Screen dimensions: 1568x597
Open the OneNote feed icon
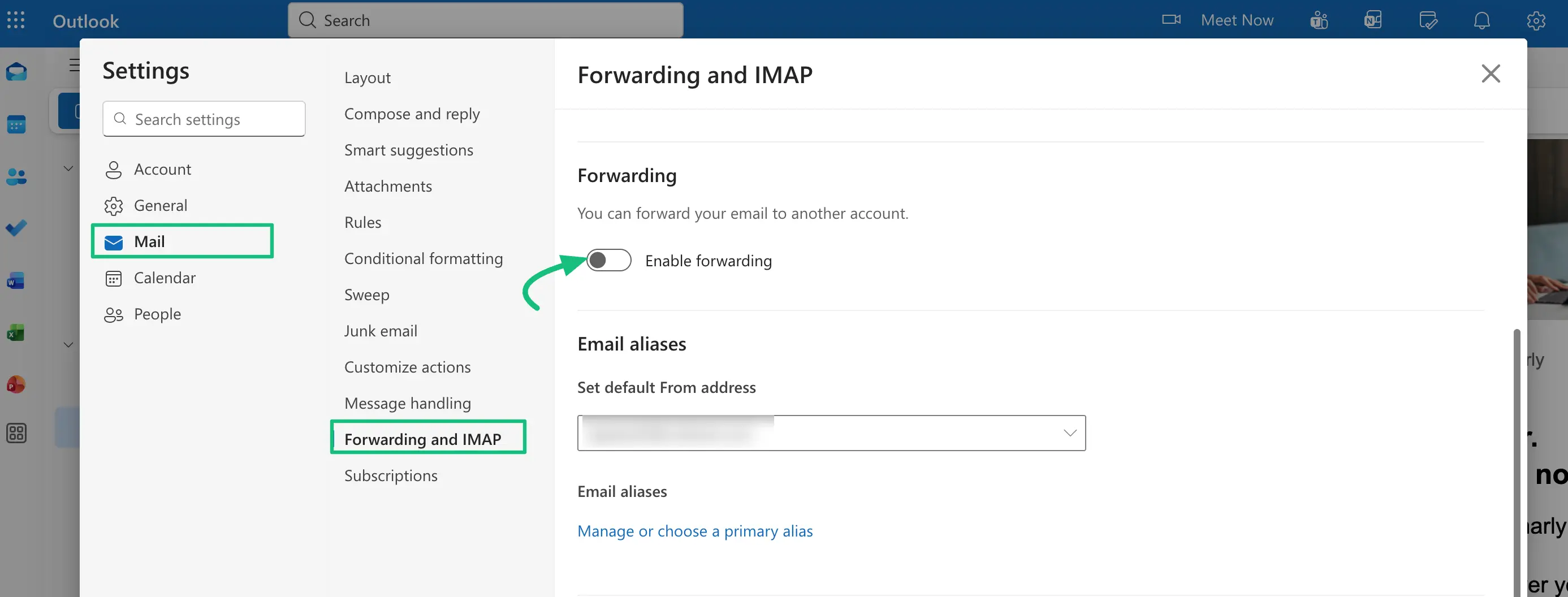point(1372,20)
